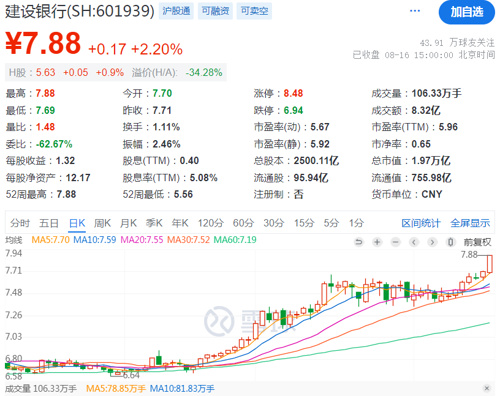Click the 可融资 tag

tap(215, 11)
